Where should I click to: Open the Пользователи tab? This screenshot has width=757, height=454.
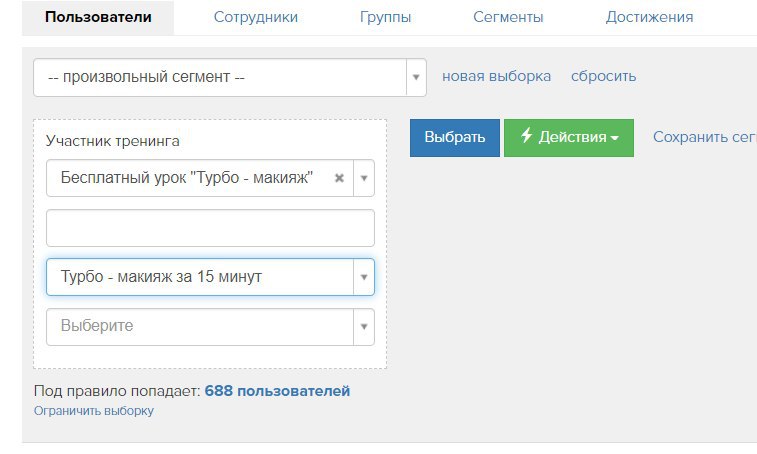pos(98,17)
